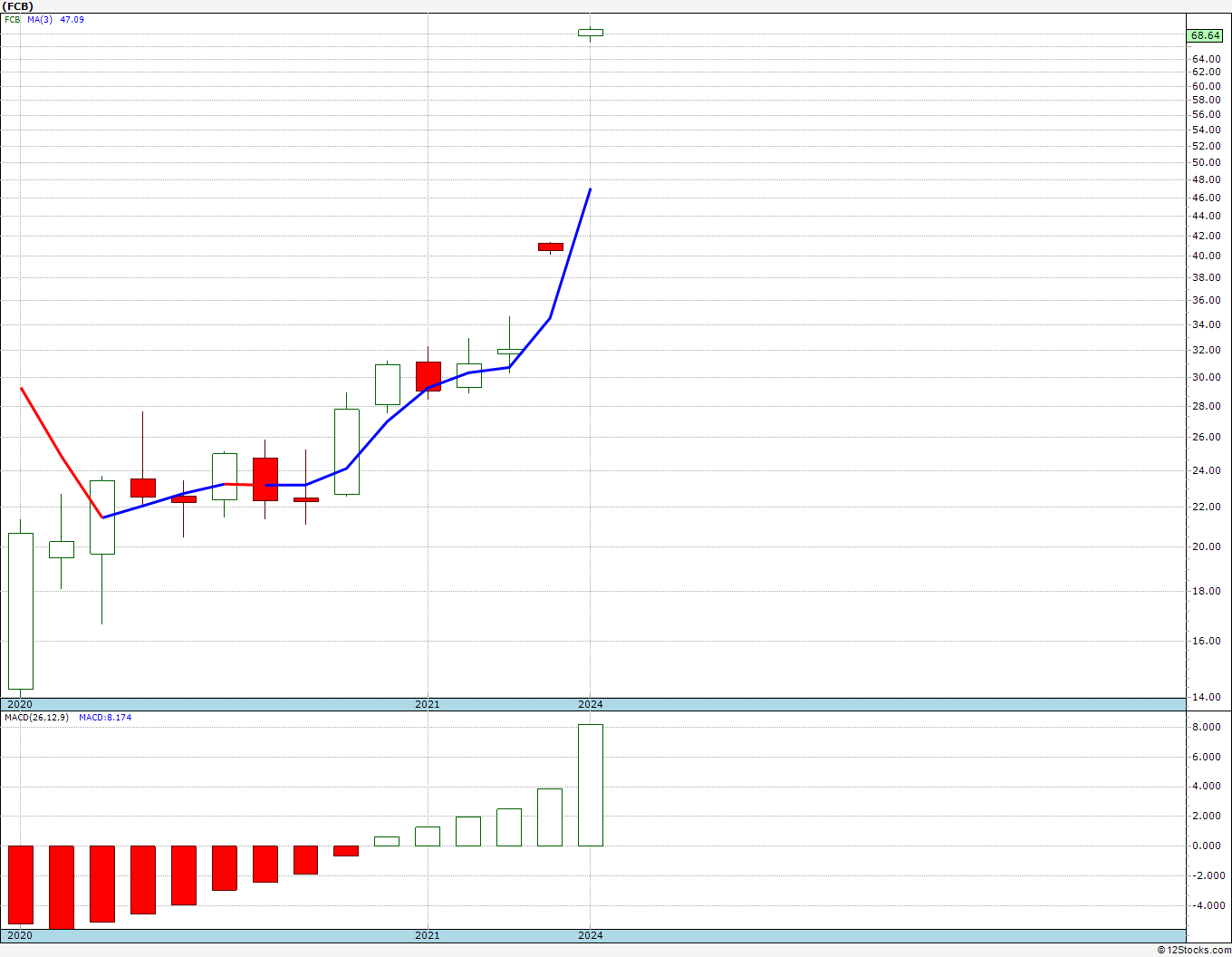The width and height of the screenshot is (1232, 957).
Task: Select the MACD:8.174 value label
Action: pos(105,717)
